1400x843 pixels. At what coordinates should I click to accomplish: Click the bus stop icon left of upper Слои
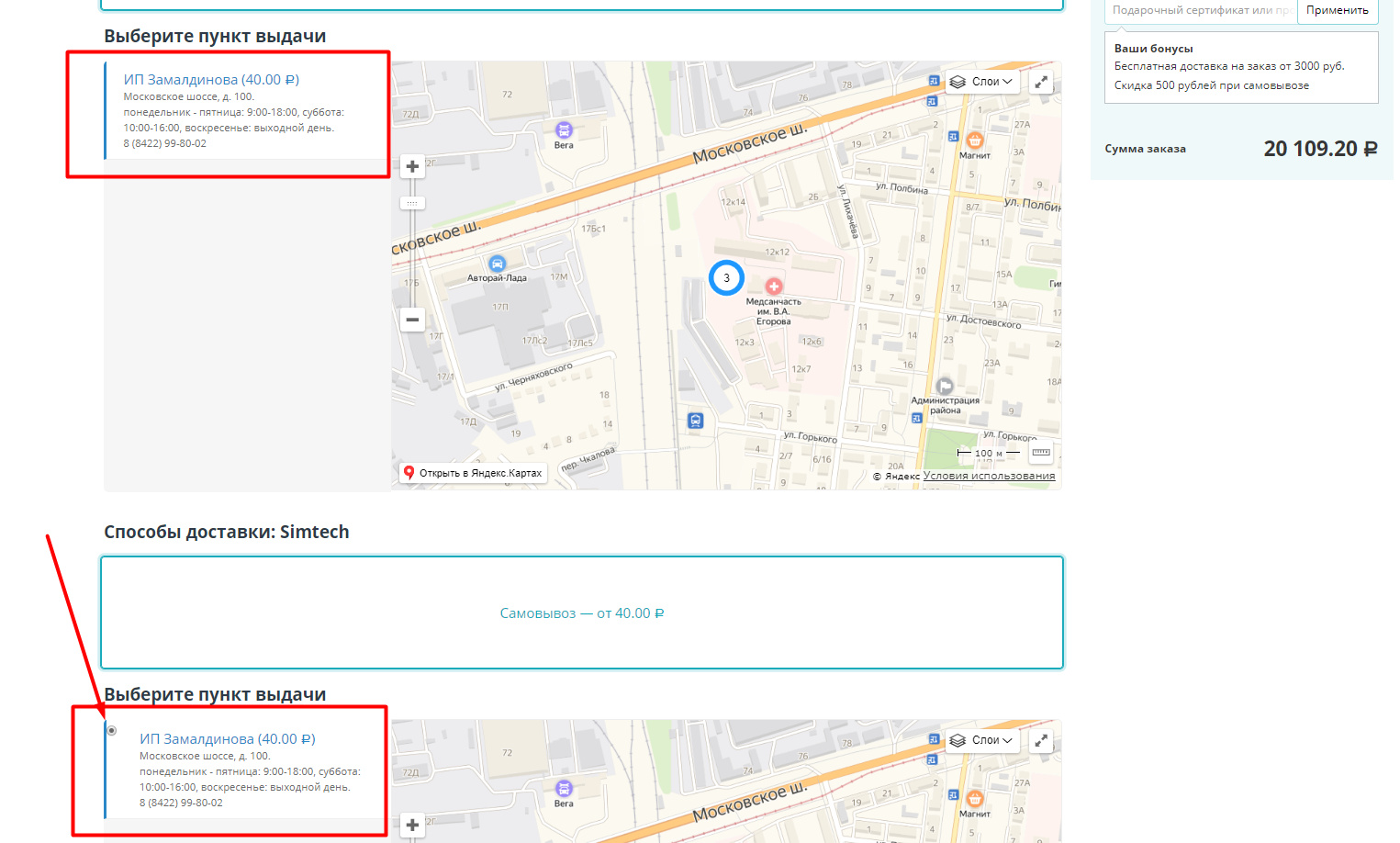(934, 81)
